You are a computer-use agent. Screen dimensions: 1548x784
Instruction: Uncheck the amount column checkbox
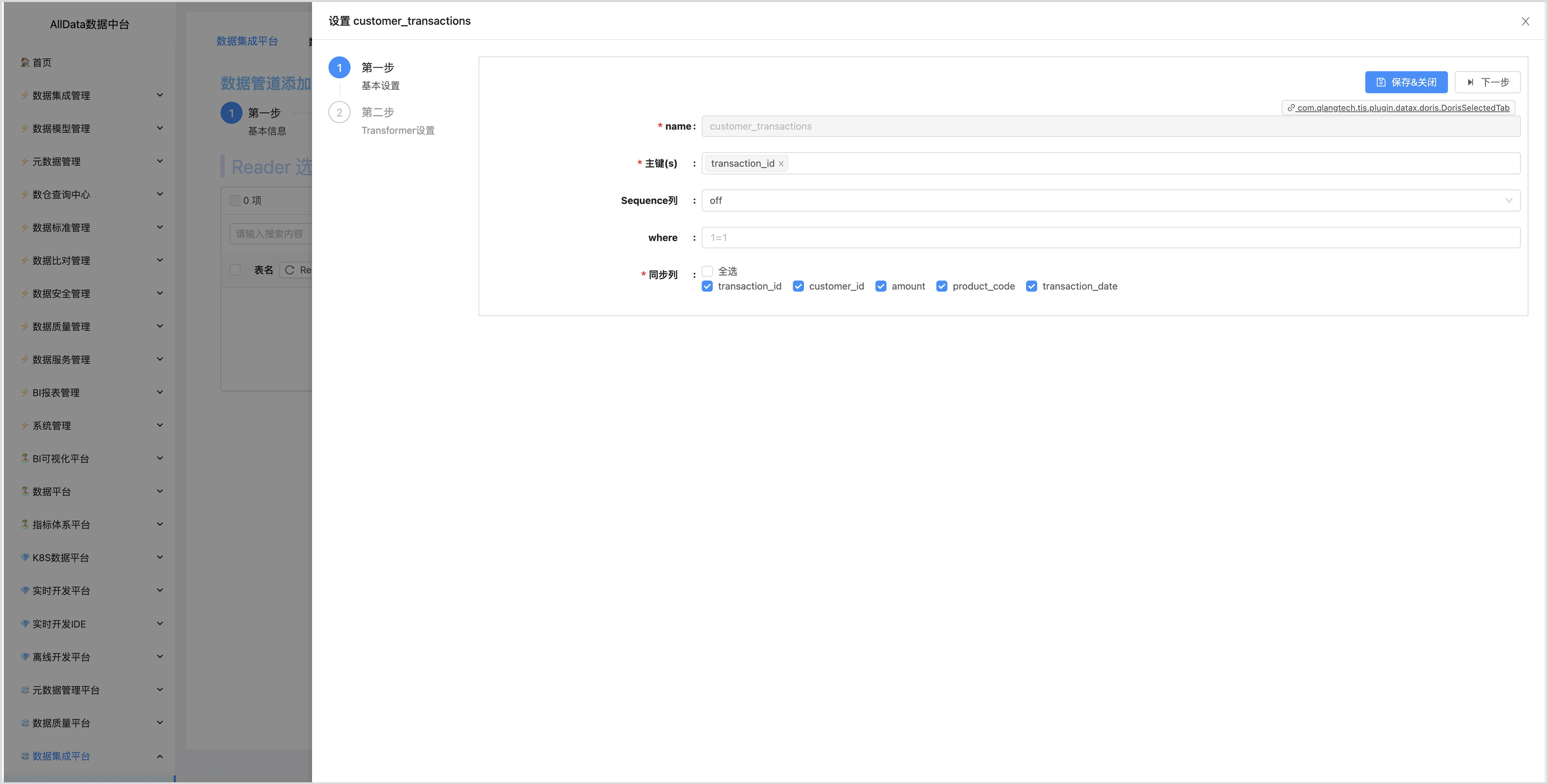[880, 287]
